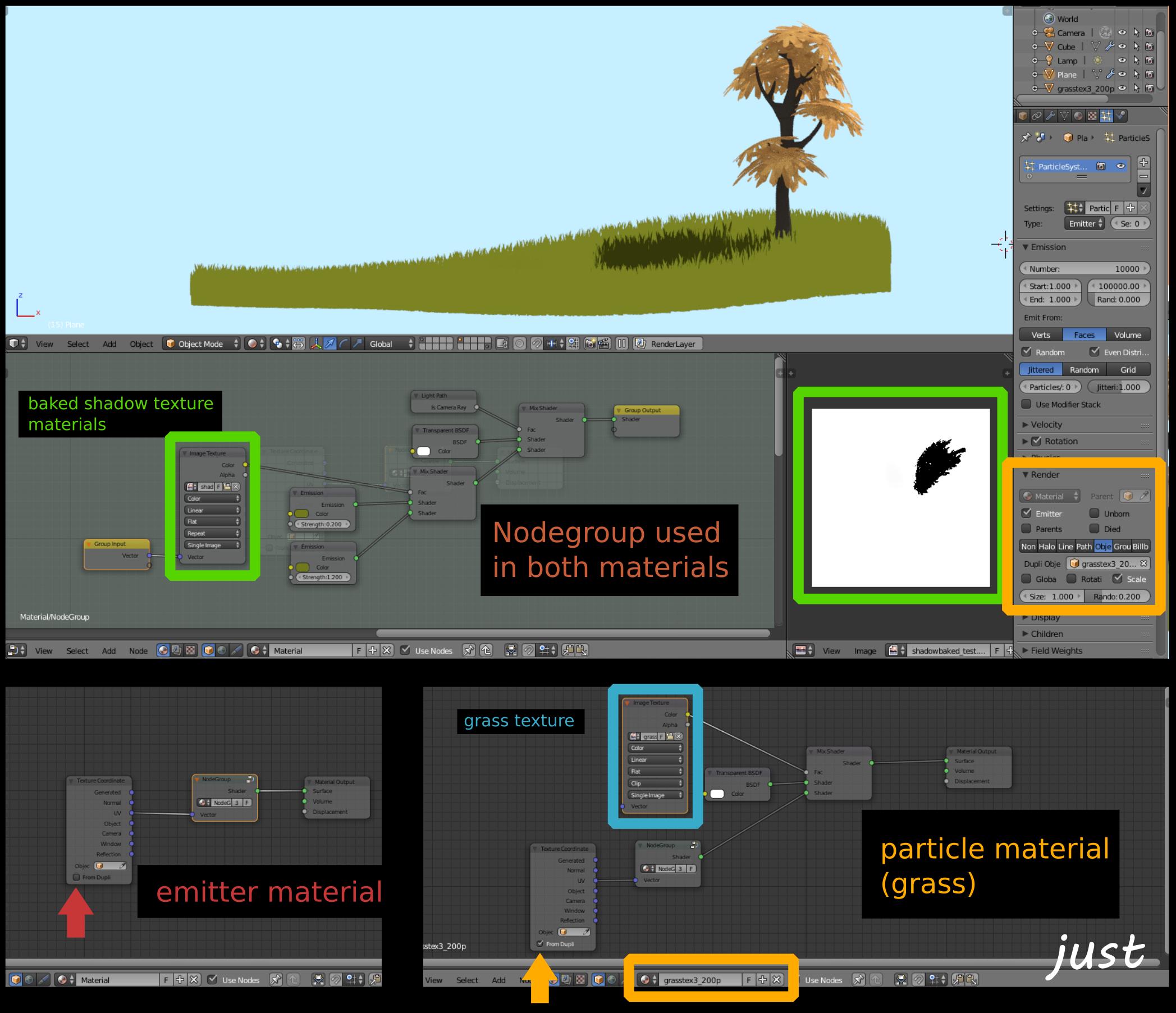The width and height of the screenshot is (1176, 1013).
Task: Toggle the Even Distribution checkbox
Action: (1095, 352)
